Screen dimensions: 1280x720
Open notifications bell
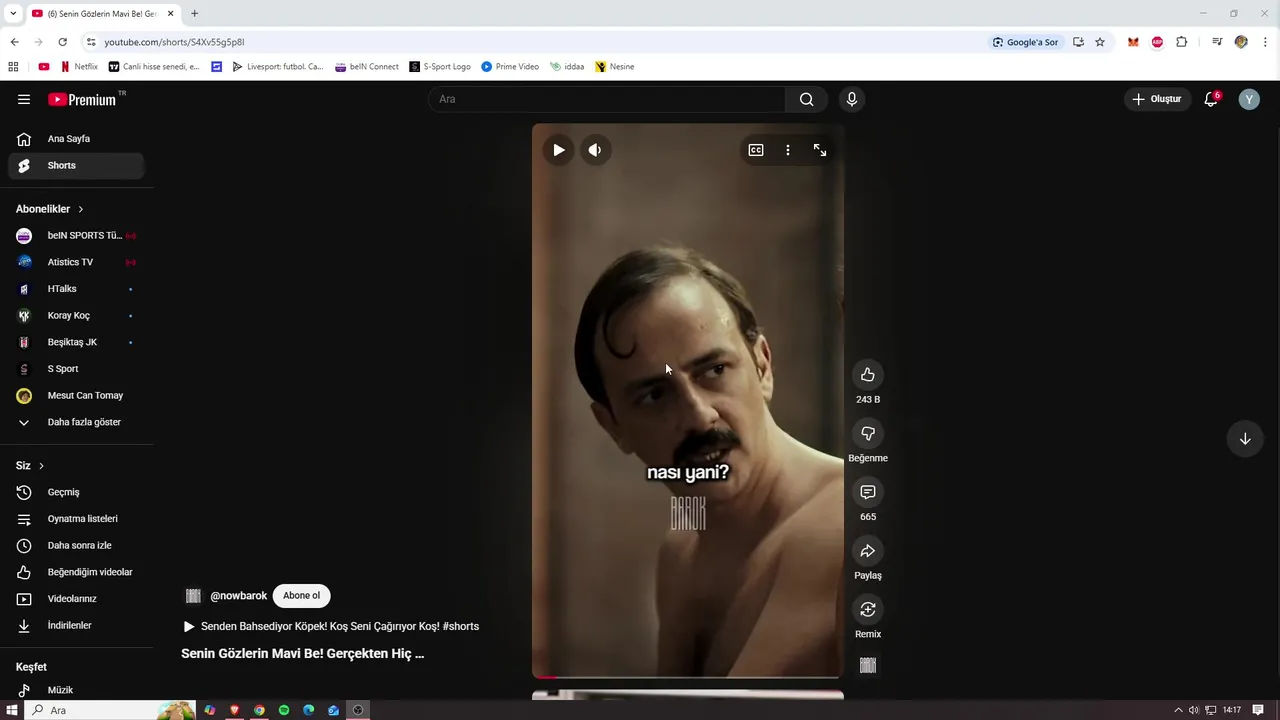pos(1211,99)
